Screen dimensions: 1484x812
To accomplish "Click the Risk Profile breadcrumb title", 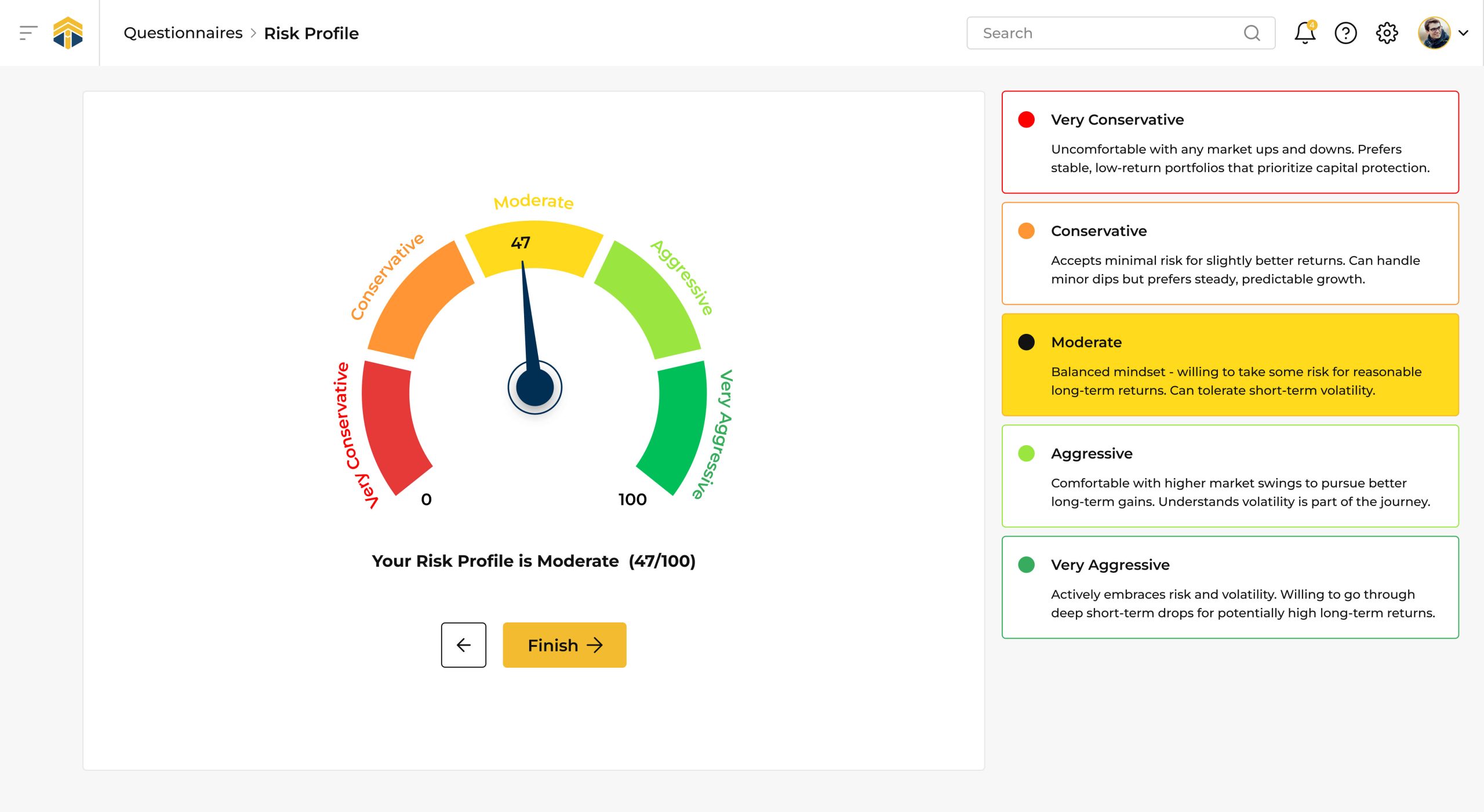I will coord(311,34).
